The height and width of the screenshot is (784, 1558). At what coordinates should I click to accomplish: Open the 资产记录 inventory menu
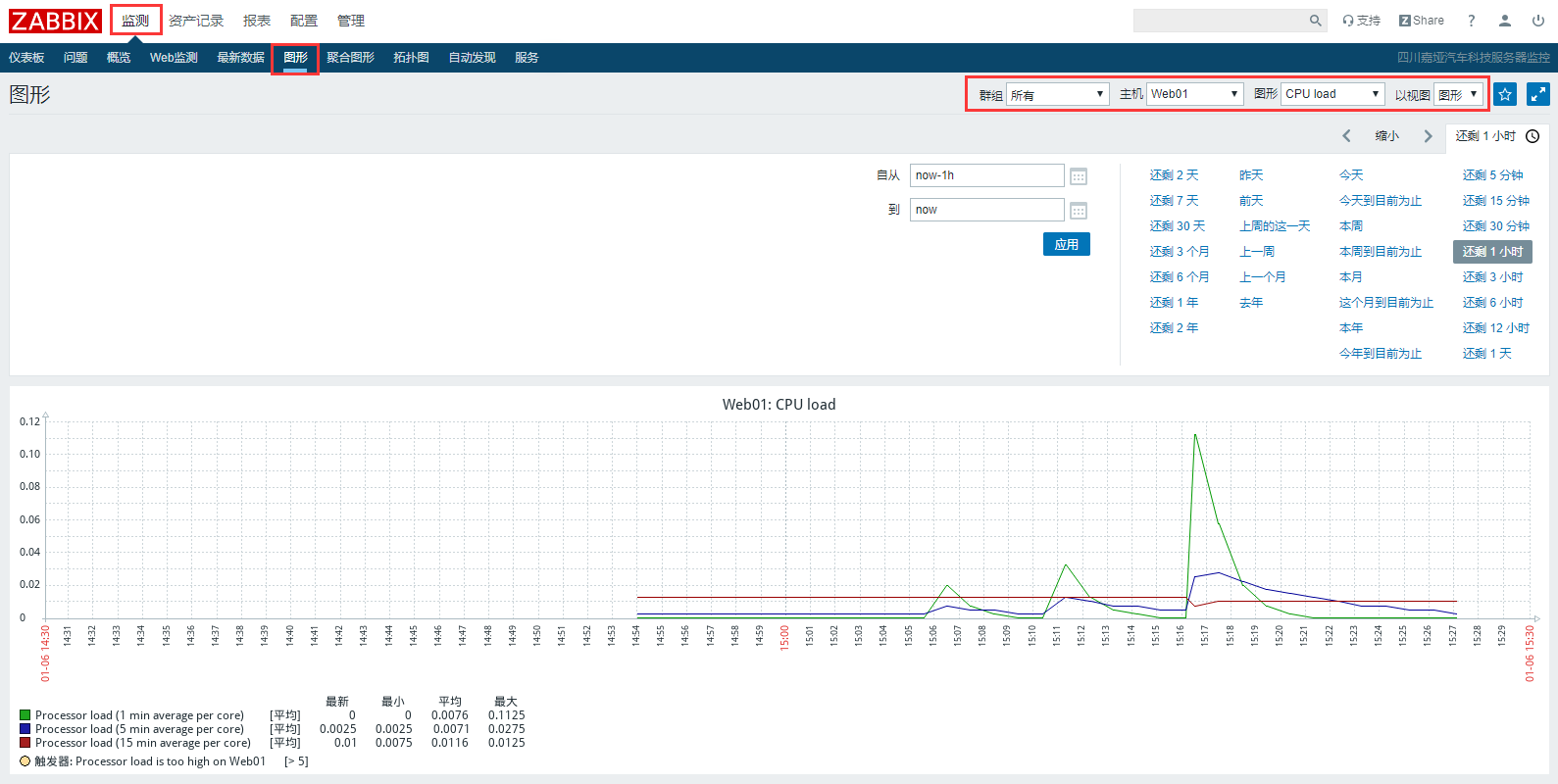click(x=196, y=21)
